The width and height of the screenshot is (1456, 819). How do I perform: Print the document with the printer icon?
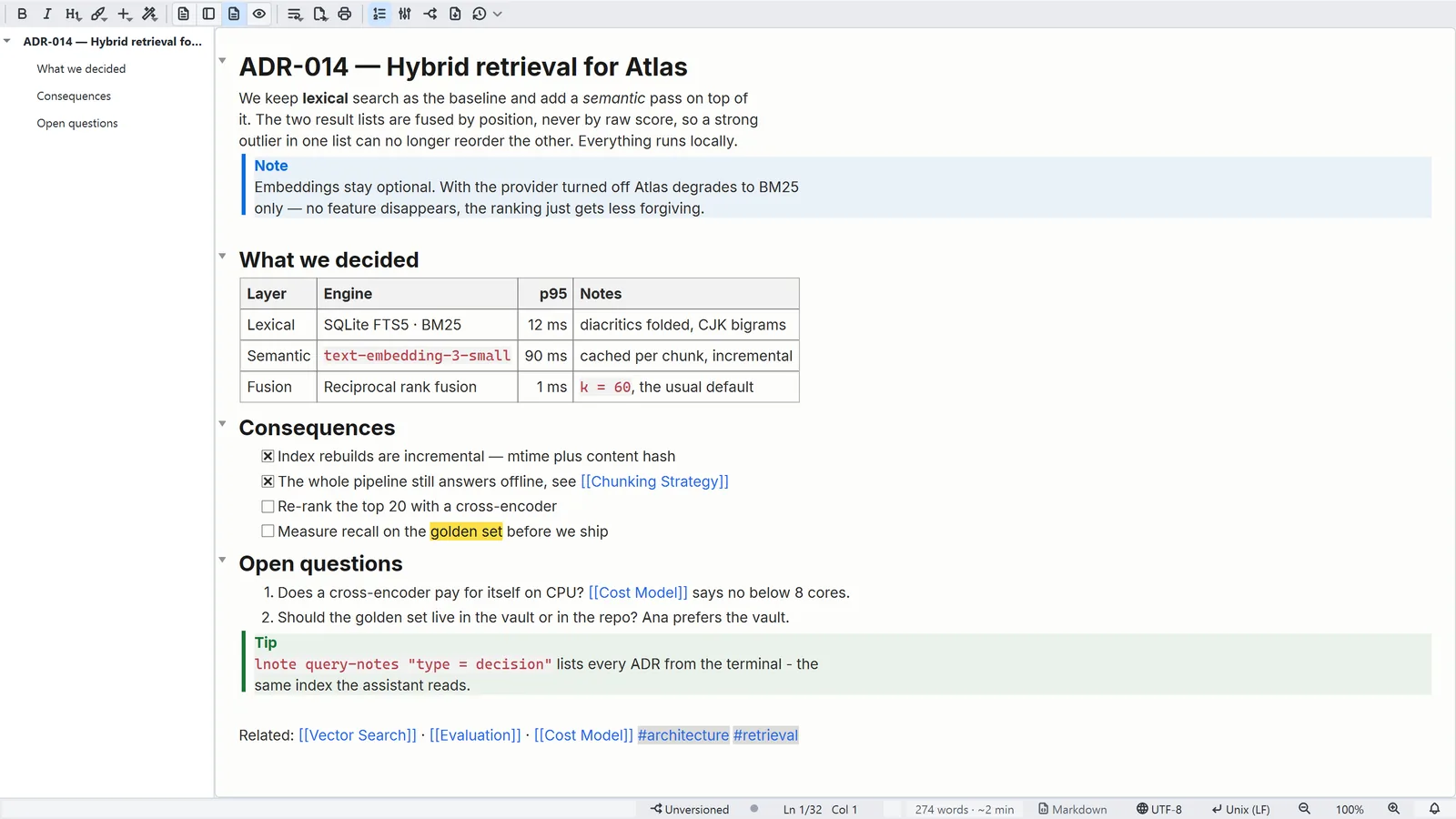344,14
